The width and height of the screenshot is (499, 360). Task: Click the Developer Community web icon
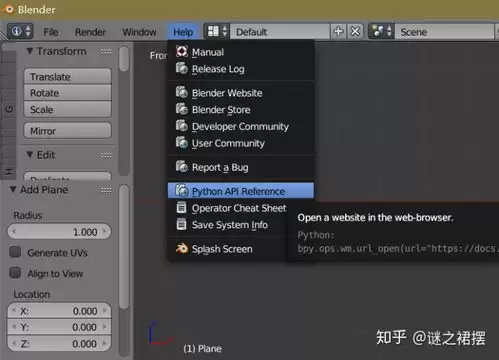point(182,126)
